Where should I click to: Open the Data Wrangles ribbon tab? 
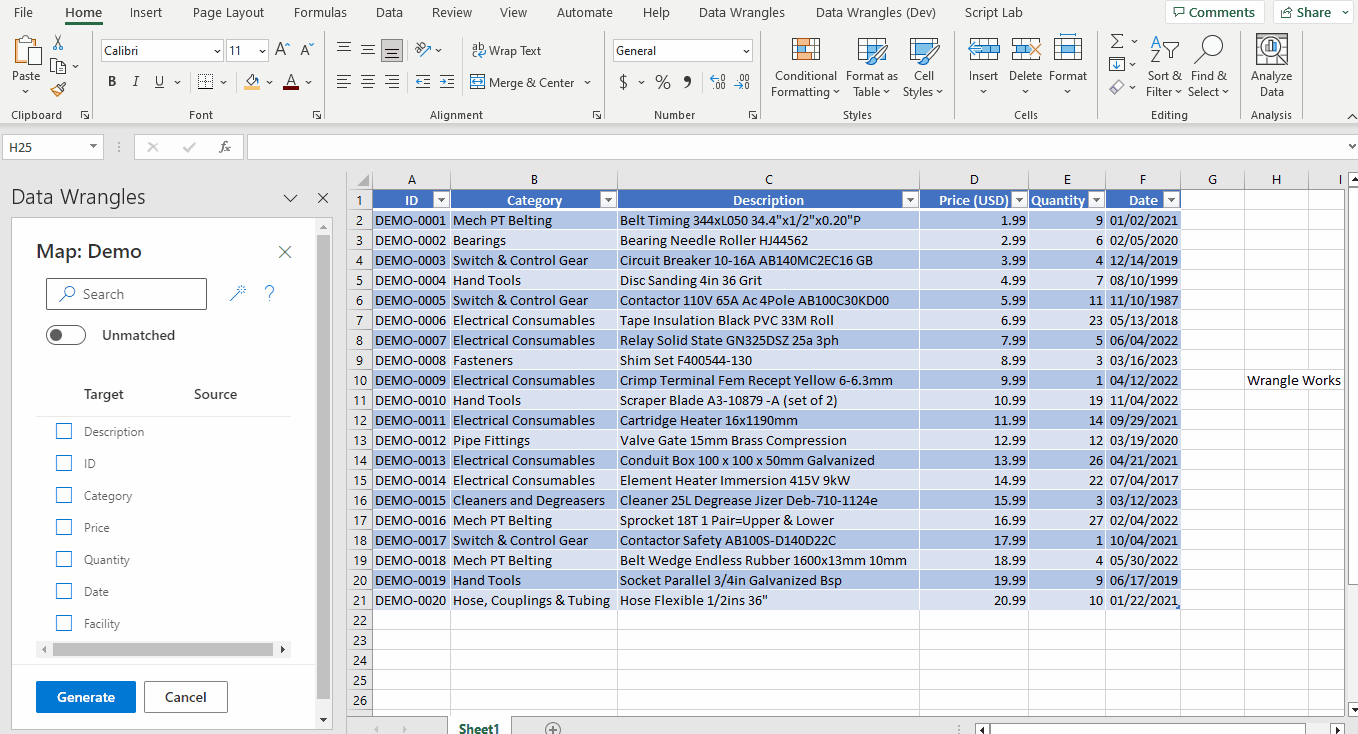click(x=741, y=13)
